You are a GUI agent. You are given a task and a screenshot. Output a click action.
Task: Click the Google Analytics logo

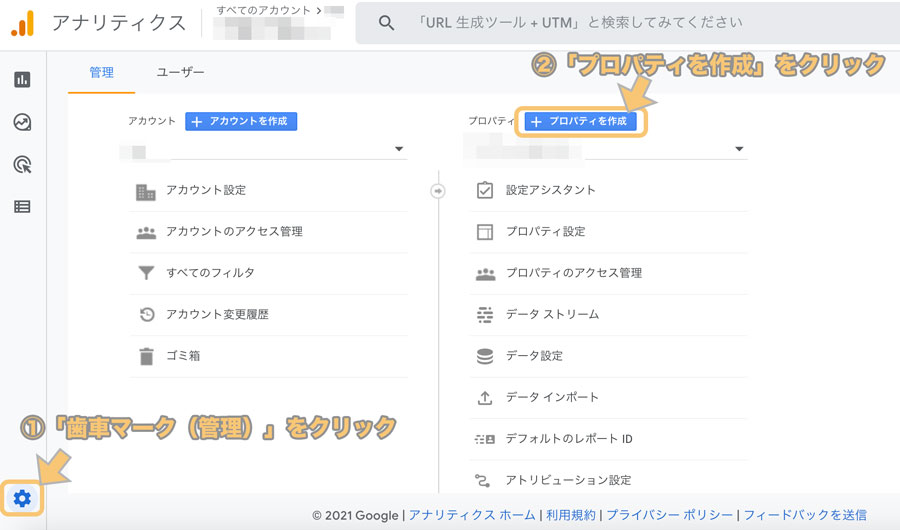point(22,23)
